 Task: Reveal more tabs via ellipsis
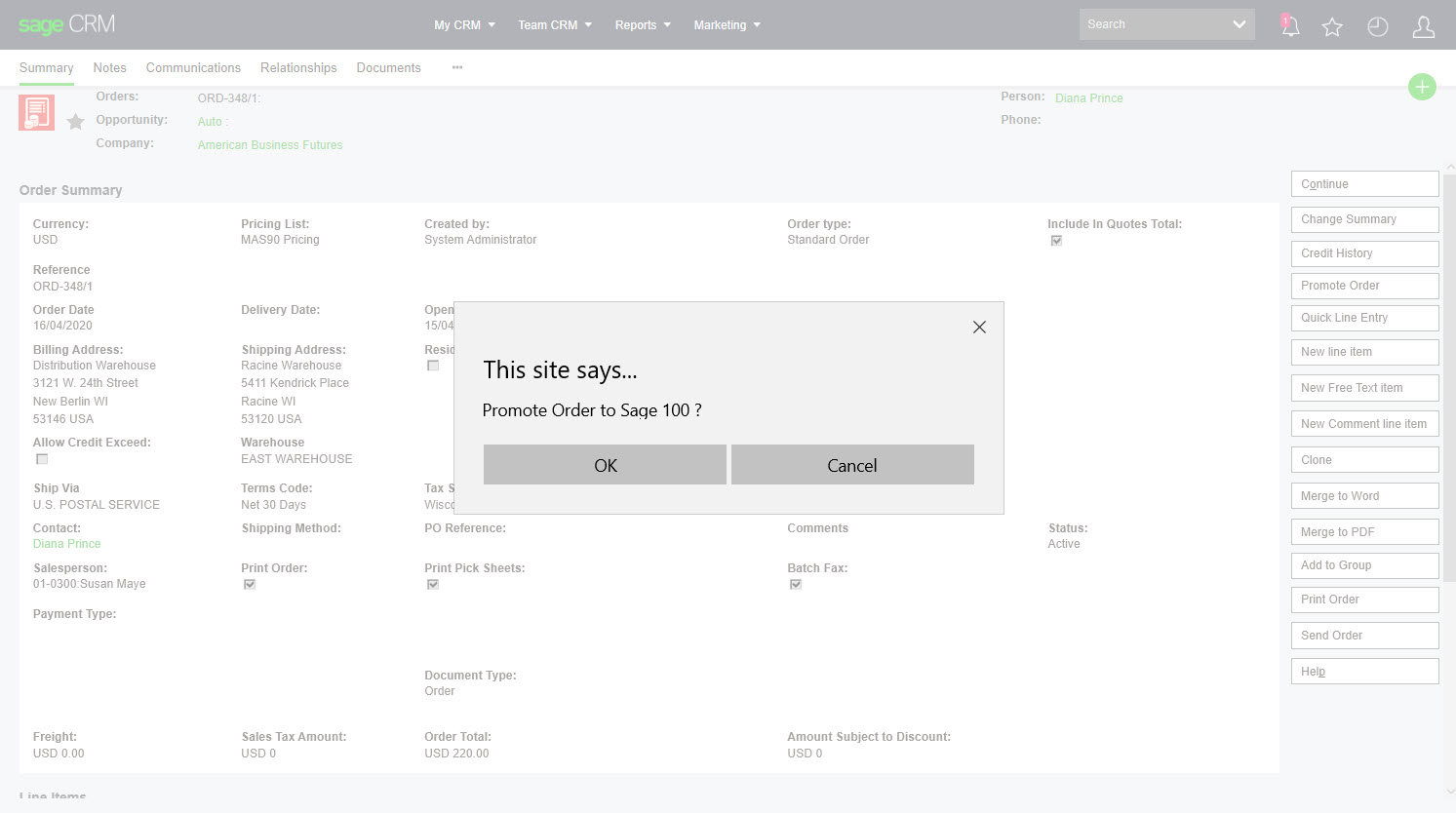coord(455,67)
